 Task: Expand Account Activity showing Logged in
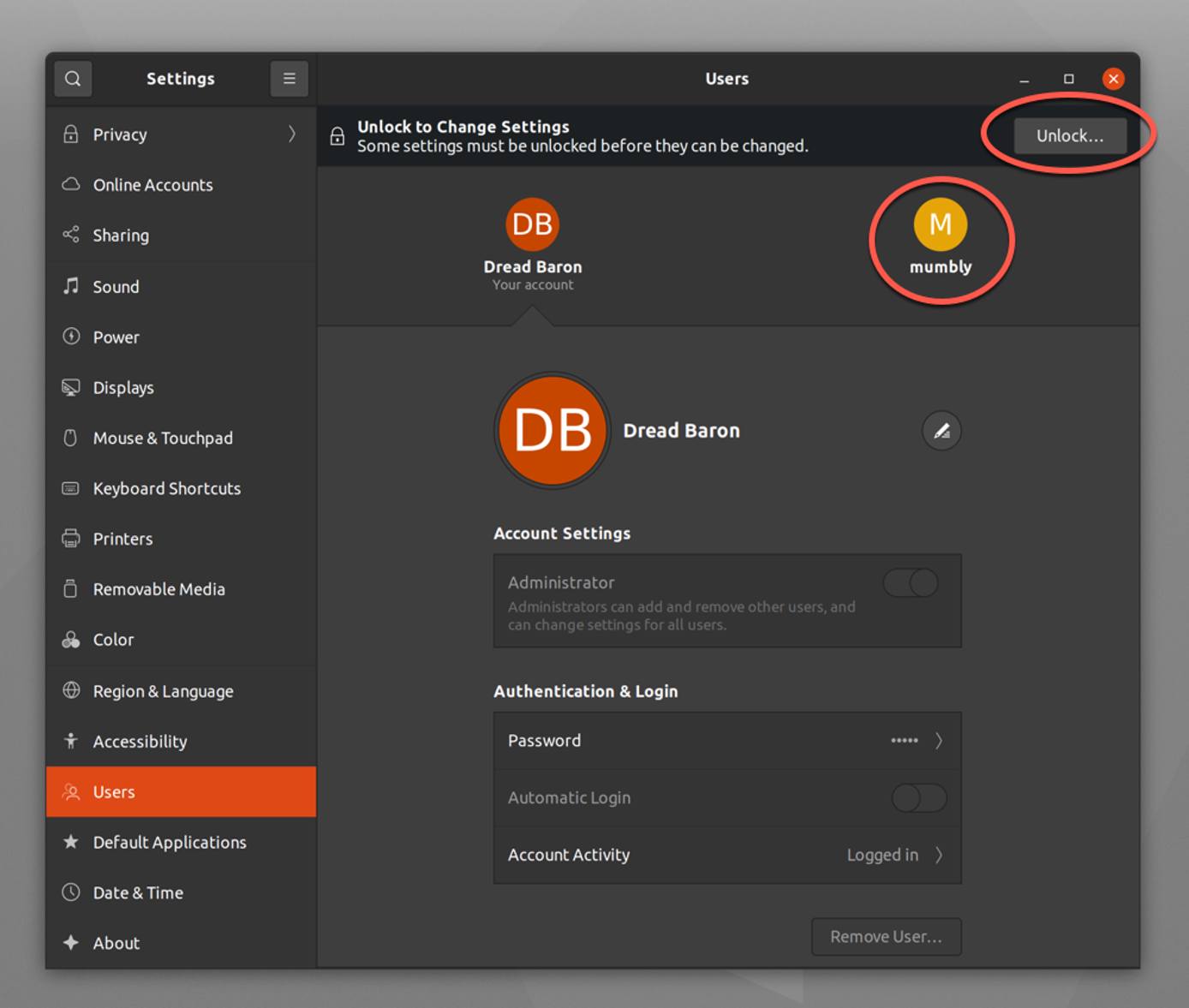click(x=939, y=854)
